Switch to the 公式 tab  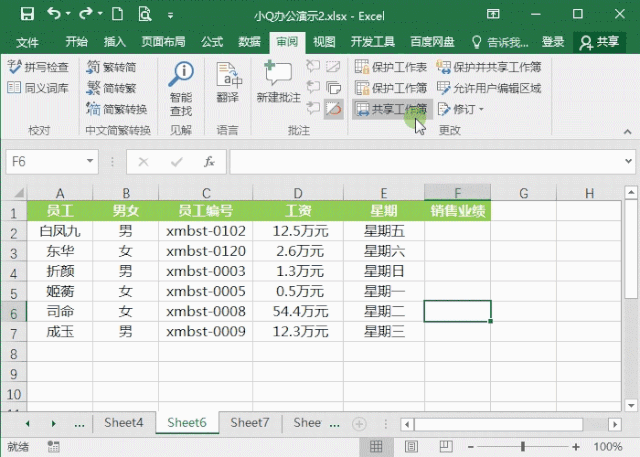(212, 42)
